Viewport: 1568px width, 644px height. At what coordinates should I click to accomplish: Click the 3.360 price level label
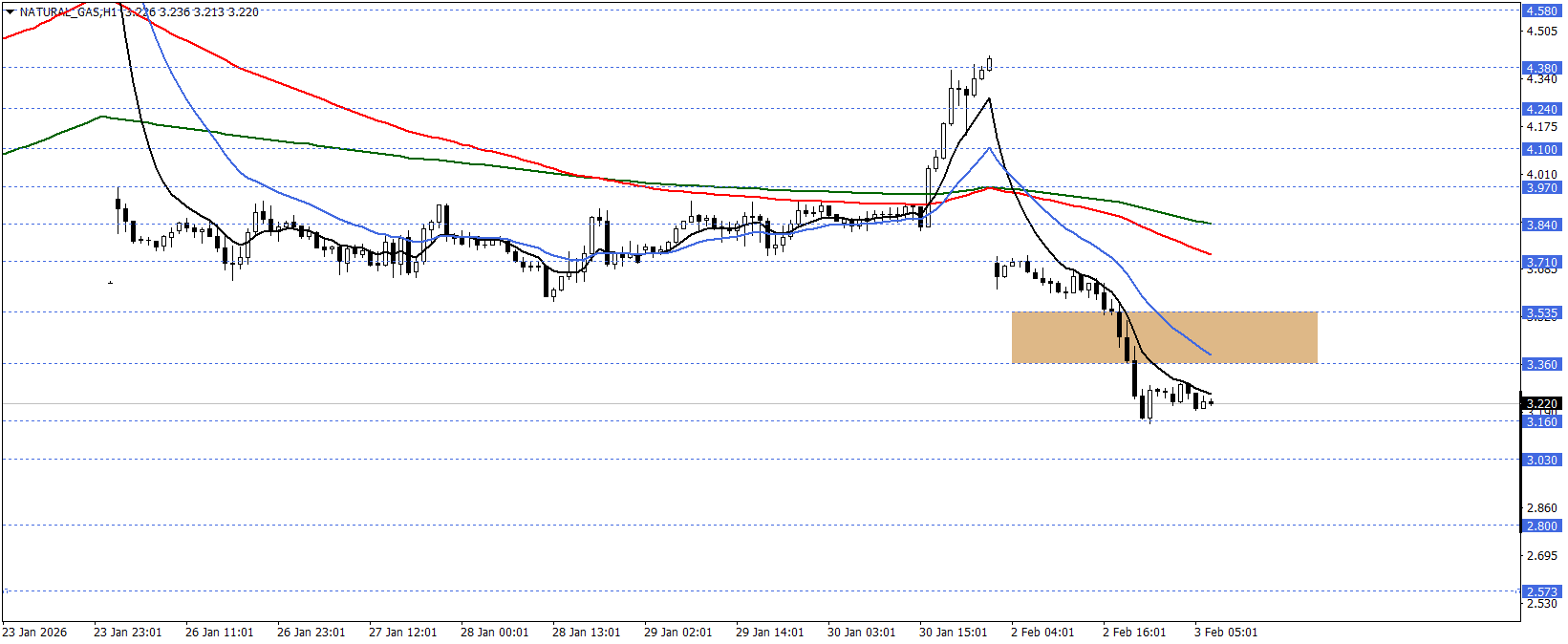[1540, 364]
